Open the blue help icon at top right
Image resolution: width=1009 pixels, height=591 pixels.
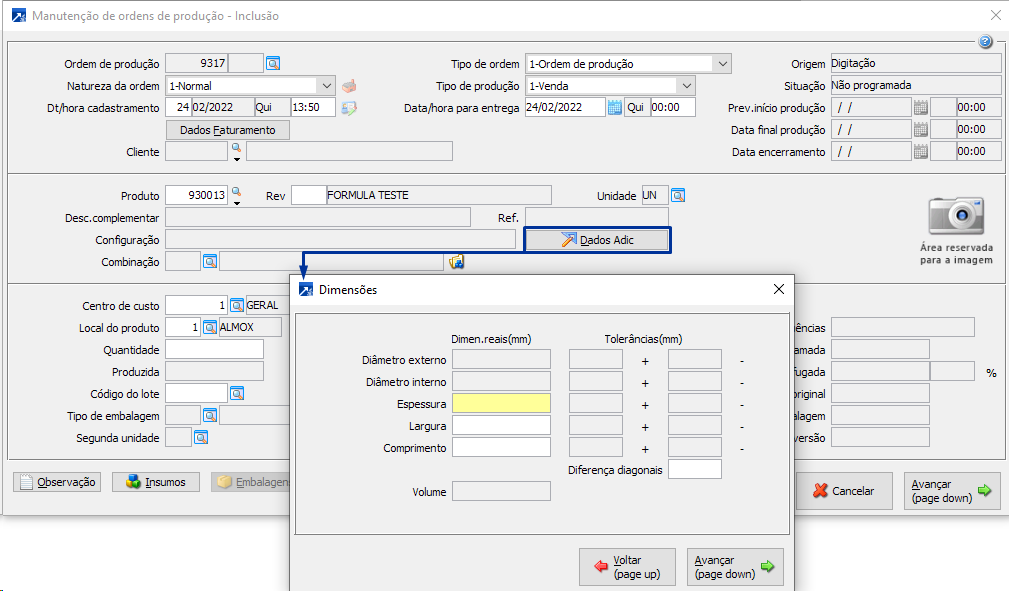coord(985,42)
